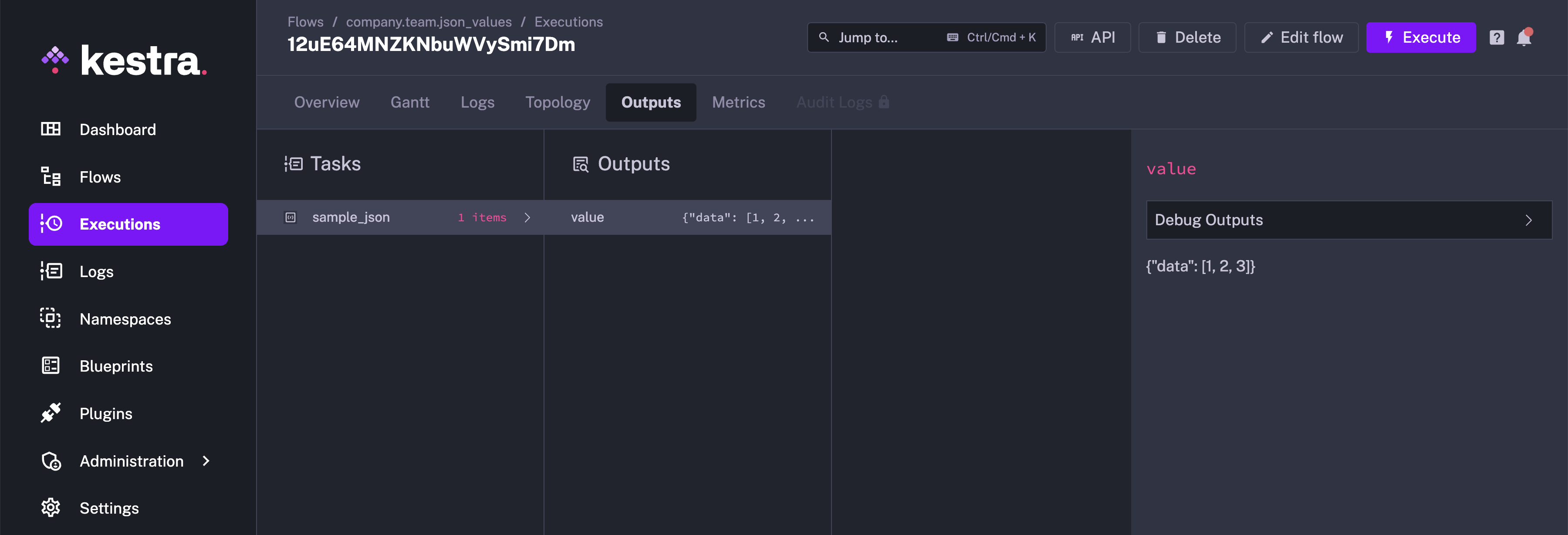
Task: Click the API icon button
Action: (1093, 37)
